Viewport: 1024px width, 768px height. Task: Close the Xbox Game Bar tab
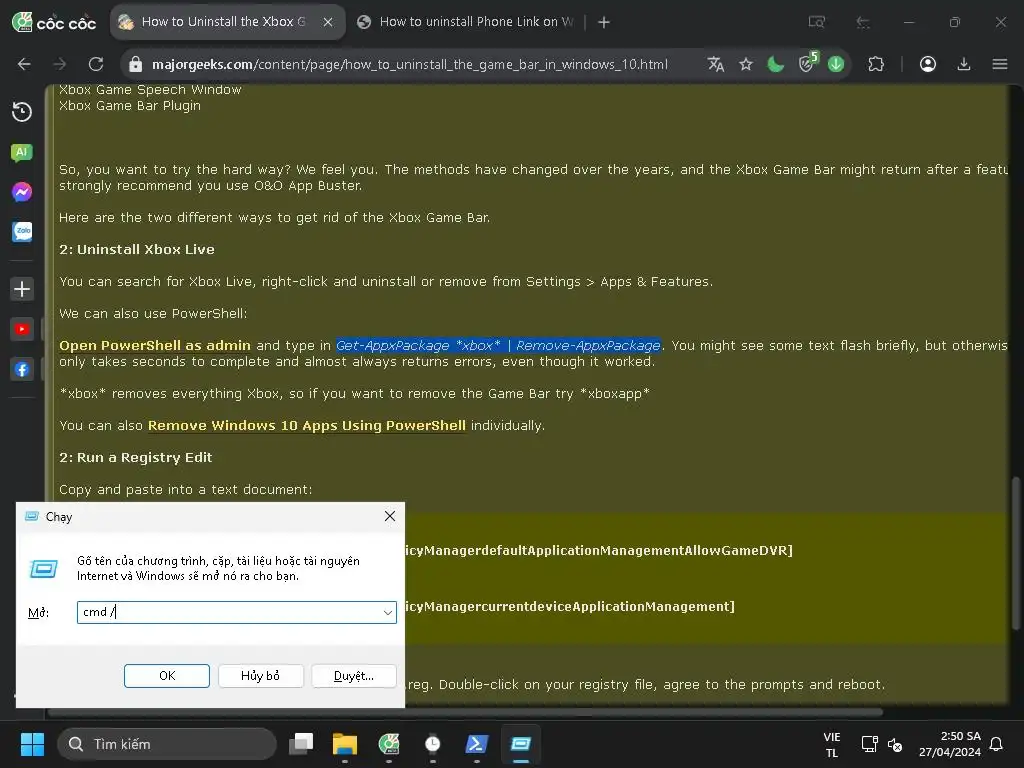(x=328, y=22)
